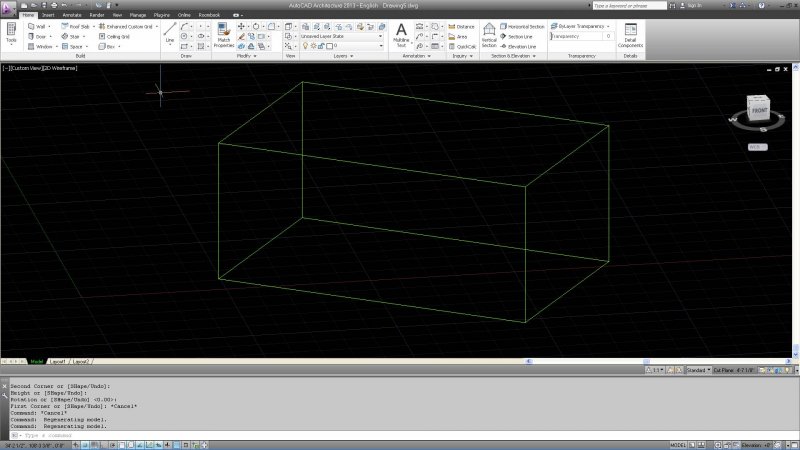Select the Door tool
800x450 pixels.
click(x=40, y=36)
